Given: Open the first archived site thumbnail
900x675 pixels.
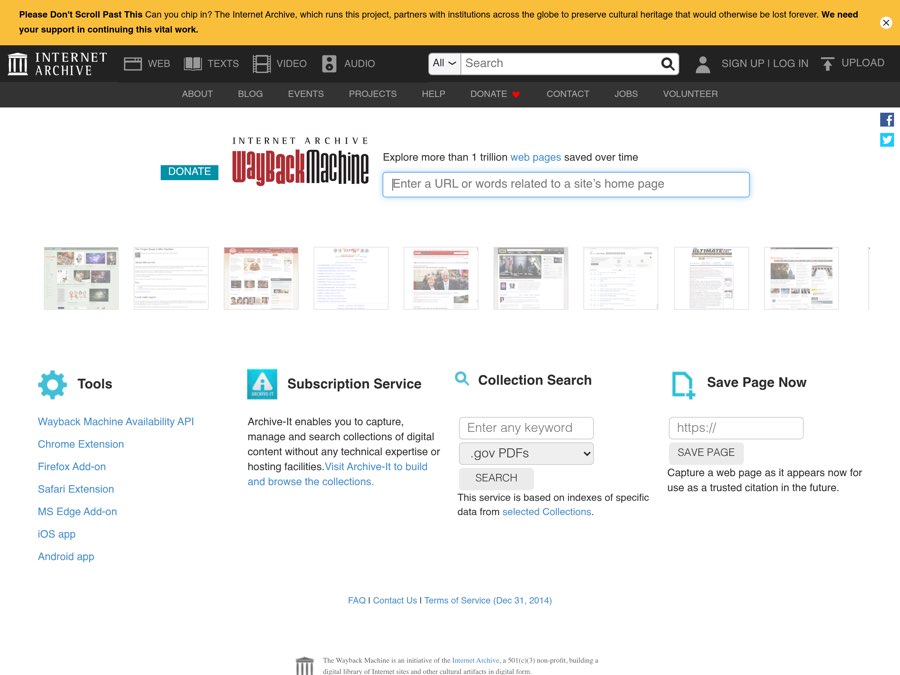Looking at the screenshot, I should (82, 278).
